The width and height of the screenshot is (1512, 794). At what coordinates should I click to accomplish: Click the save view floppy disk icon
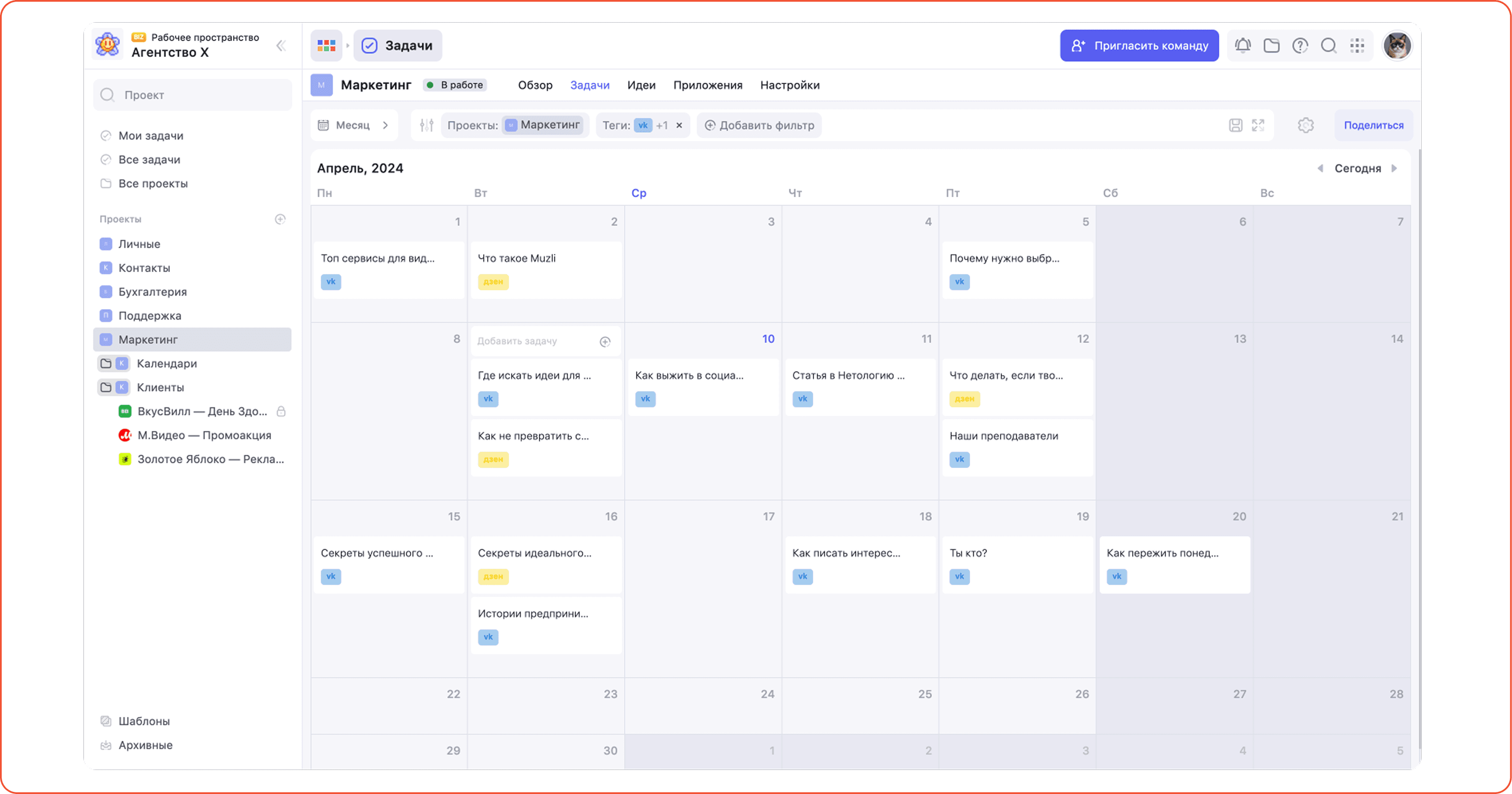click(1235, 125)
